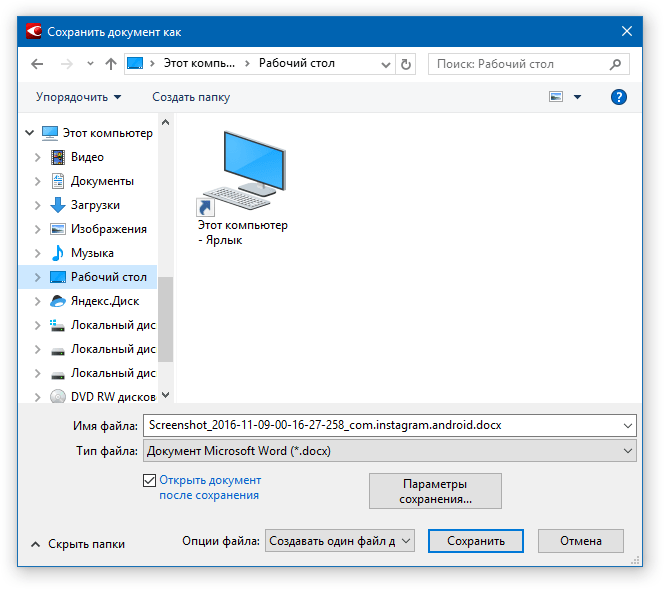Click the Имя файла text field
The width and height of the screenshot is (664, 589).
pyautogui.click(x=381, y=425)
